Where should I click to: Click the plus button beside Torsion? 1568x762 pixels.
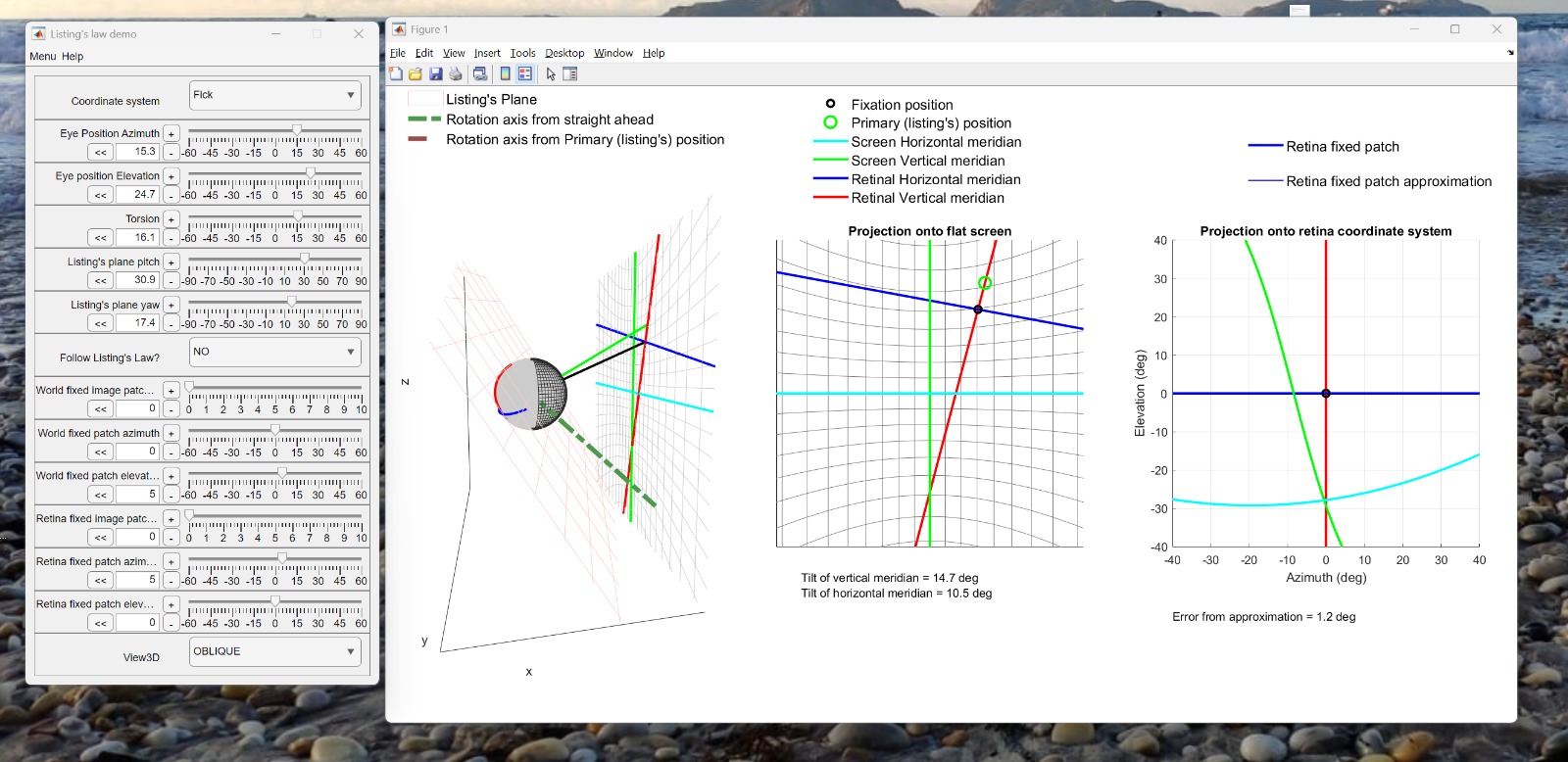pos(171,220)
